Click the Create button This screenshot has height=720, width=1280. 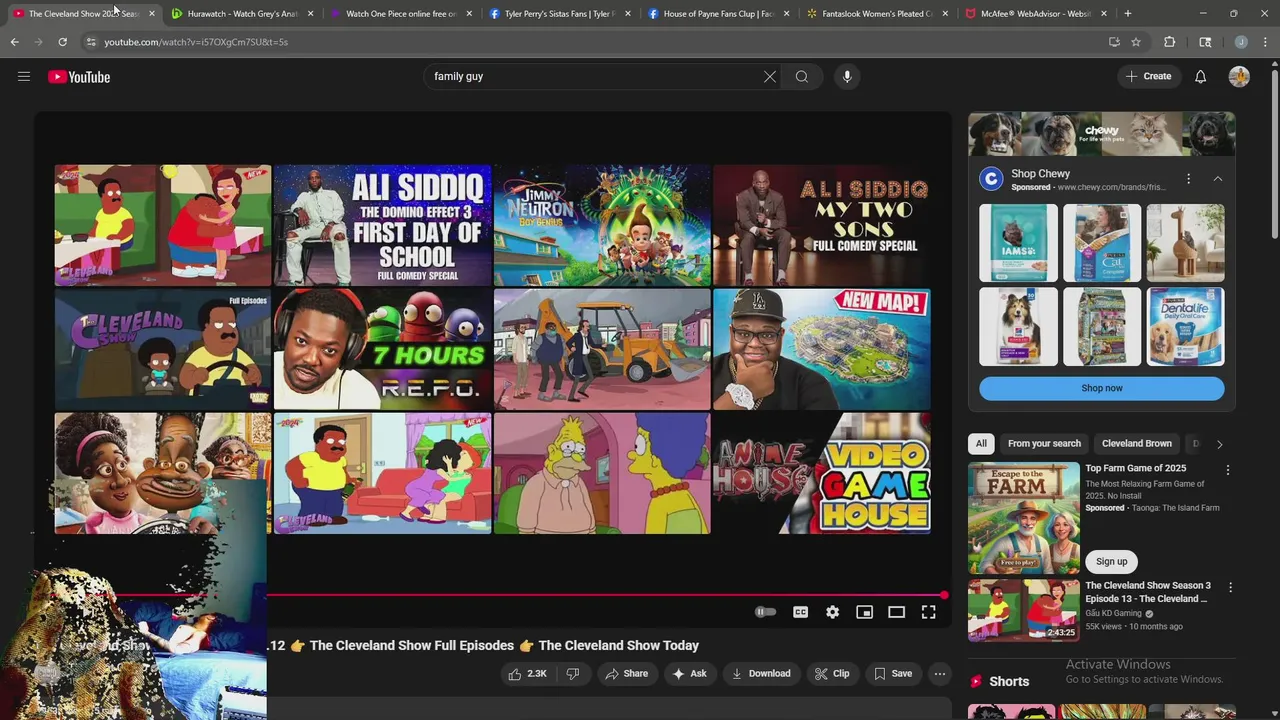[x=1148, y=77]
